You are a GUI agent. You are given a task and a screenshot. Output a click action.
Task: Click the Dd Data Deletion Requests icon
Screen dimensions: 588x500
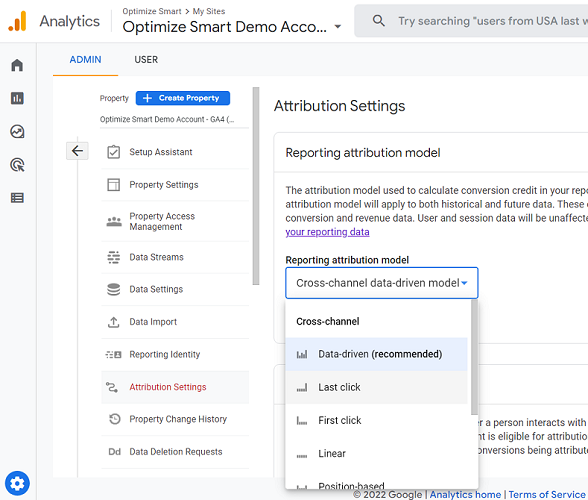tap(114, 452)
